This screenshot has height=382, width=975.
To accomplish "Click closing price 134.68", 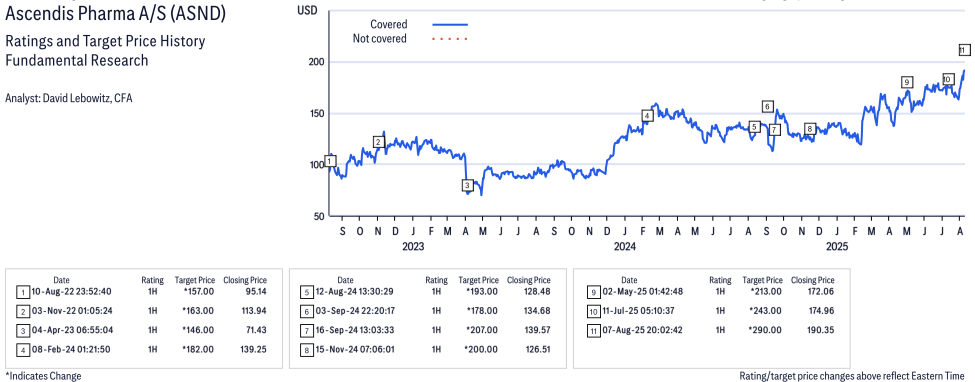I will click(537, 310).
